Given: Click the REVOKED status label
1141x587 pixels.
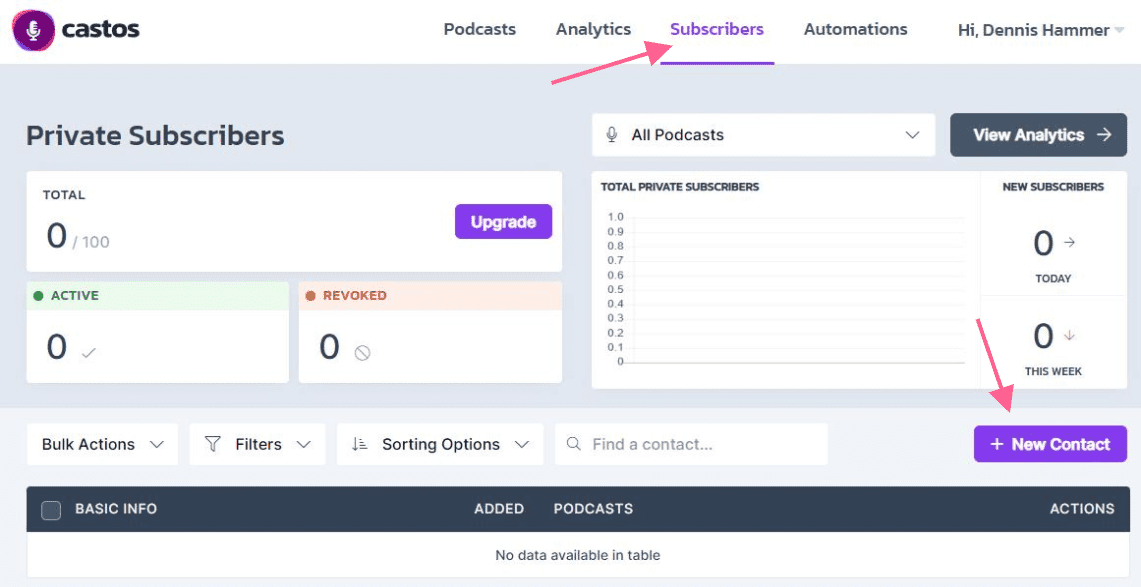Looking at the screenshot, I should point(355,296).
